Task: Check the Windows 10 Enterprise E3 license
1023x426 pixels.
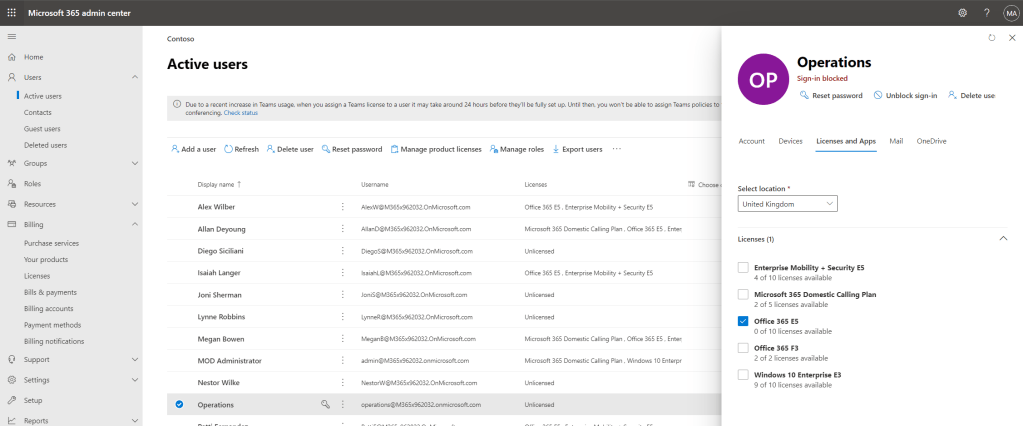Action: pyautogui.click(x=743, y=375)
